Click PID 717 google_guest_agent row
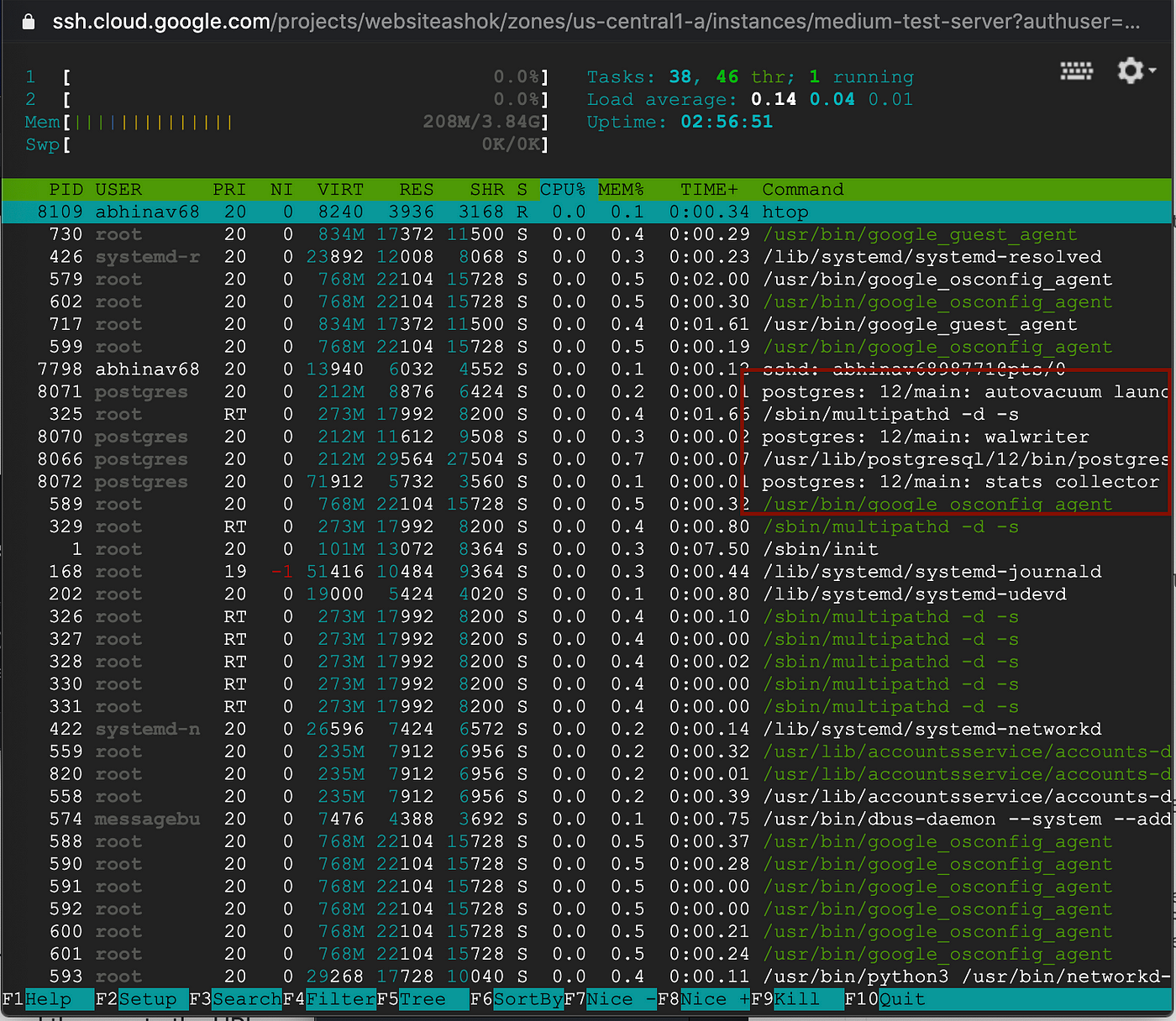The height and width of the screenshot is (1021, 1176). click(586, 324)
